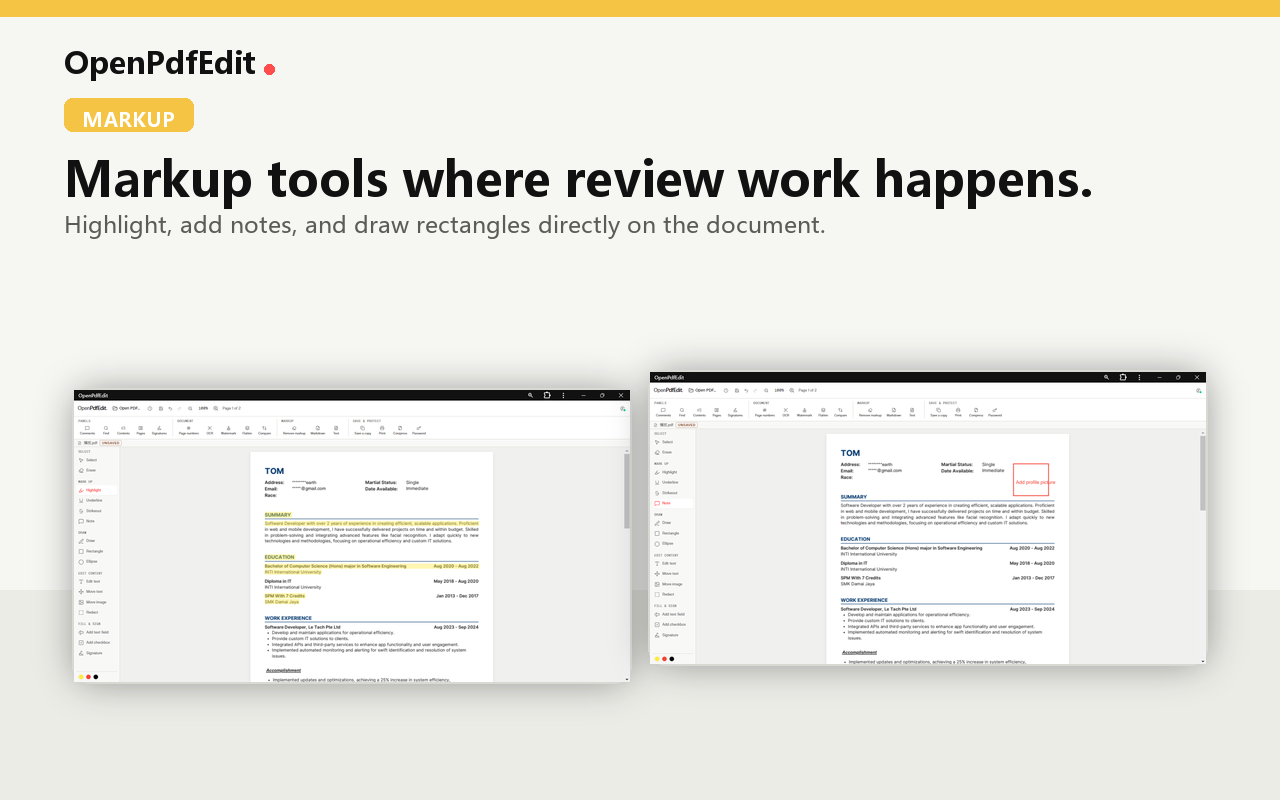The height and width of the screenshot is (800, 1280).
Task: Pick yellow color swatch in right window
Action: 657,659
